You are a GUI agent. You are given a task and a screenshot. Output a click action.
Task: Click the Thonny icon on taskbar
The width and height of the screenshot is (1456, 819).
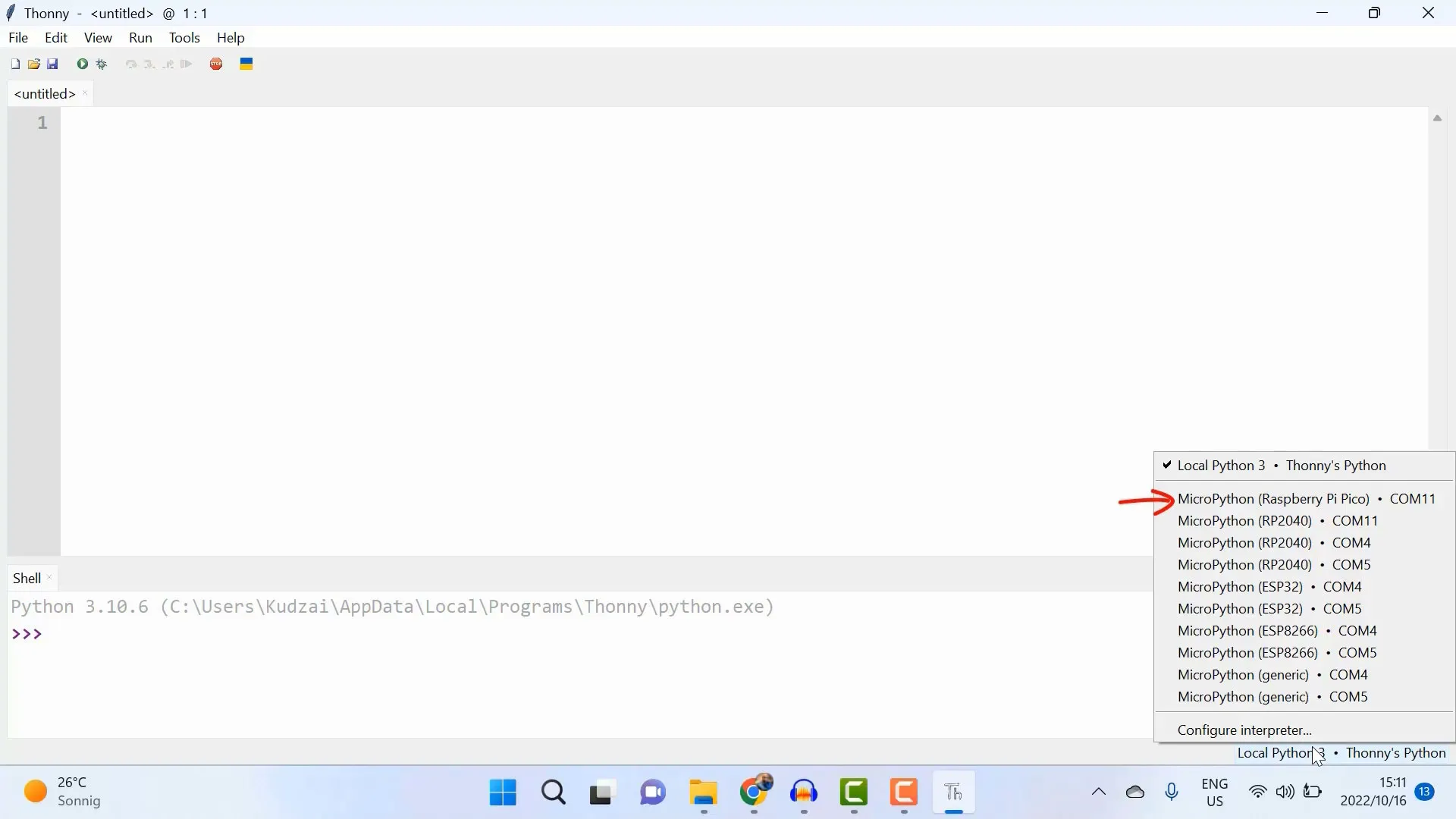(954, 792)
